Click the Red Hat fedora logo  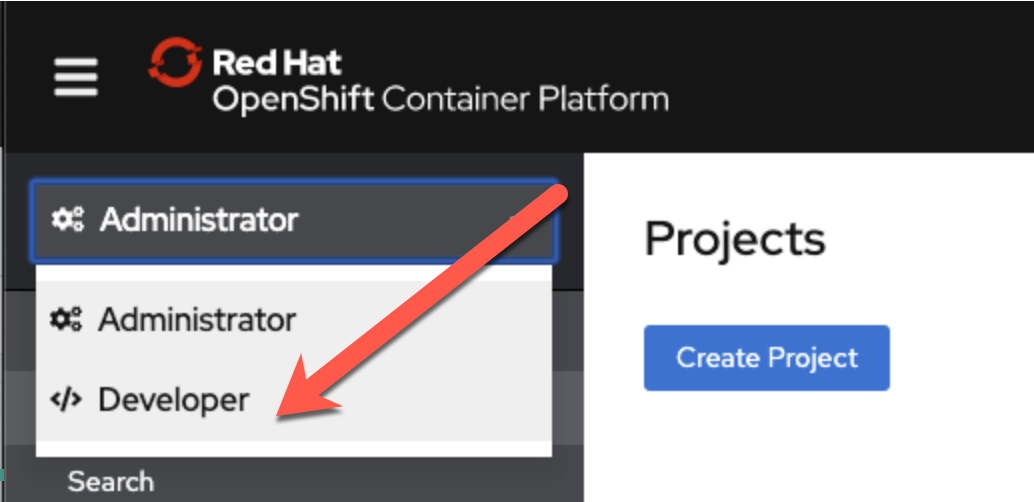175,62
